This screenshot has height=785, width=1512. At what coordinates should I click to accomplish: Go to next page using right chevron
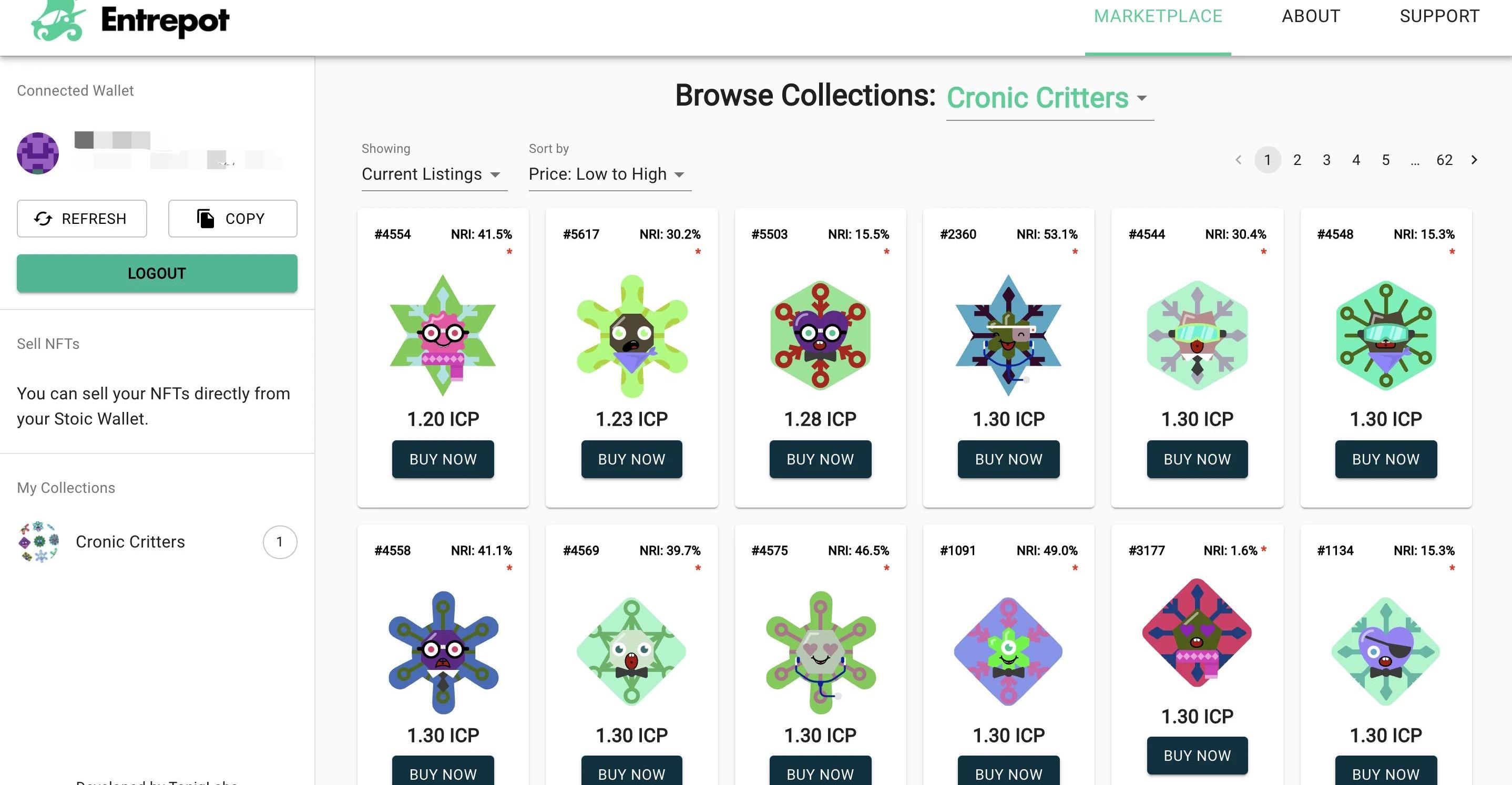coord(1474,160)
